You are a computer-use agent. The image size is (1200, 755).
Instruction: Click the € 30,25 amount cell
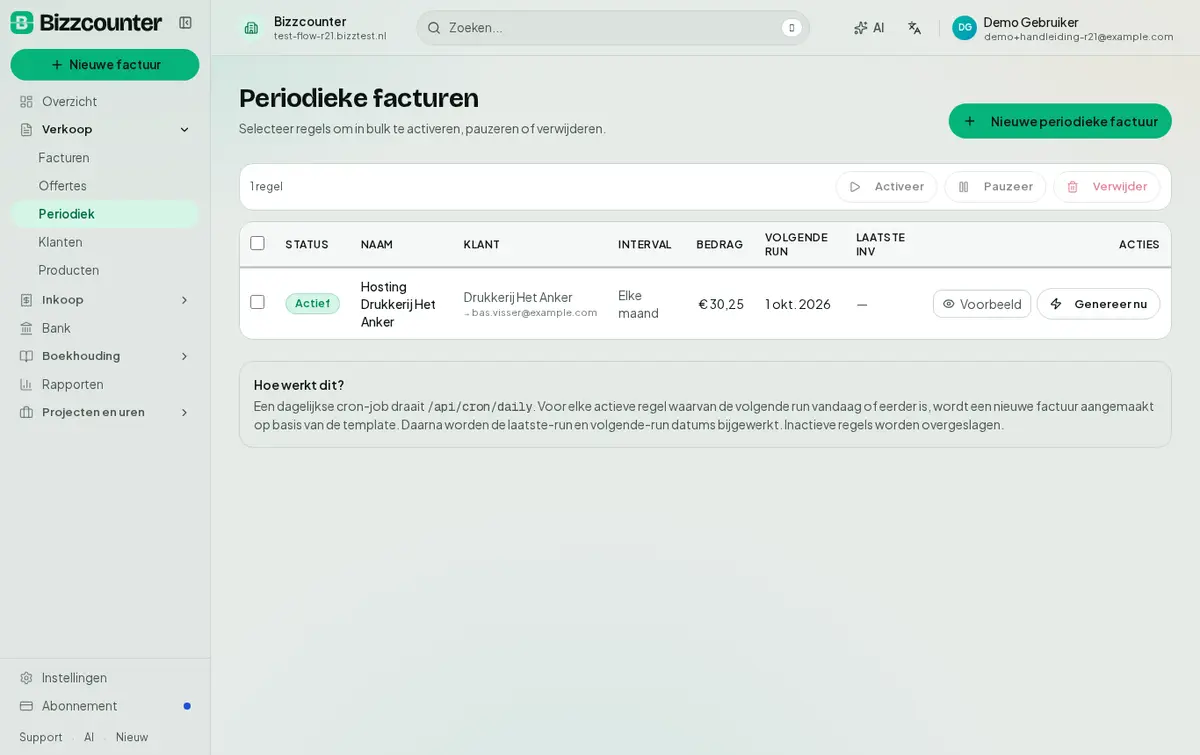click(721, 304)
